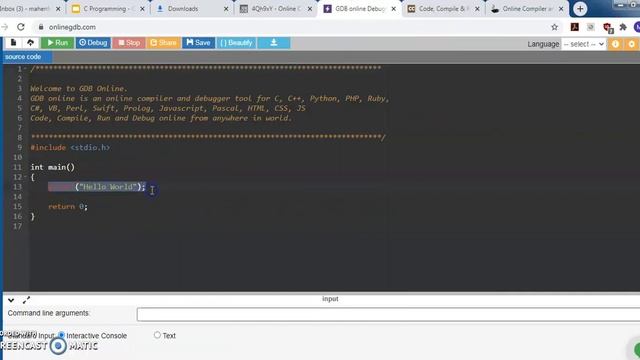Close the GDB online Debugger tab
Screen dimensions: 640x360
tap(393, 9)
